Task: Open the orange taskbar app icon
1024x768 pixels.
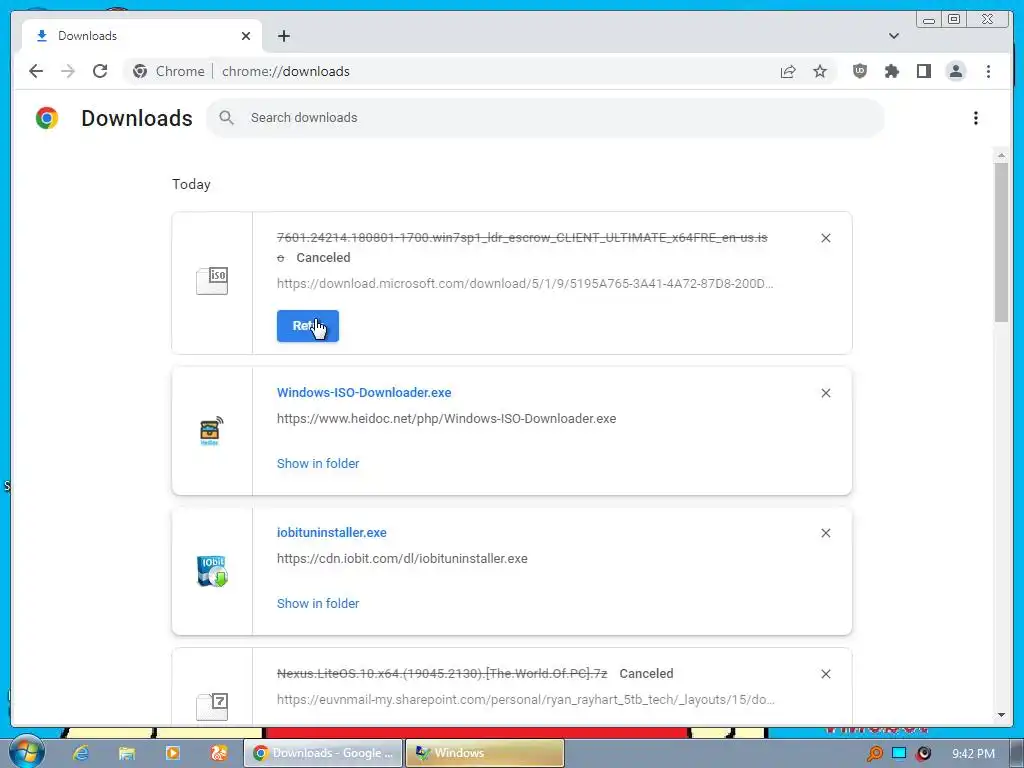Action: 219,753
